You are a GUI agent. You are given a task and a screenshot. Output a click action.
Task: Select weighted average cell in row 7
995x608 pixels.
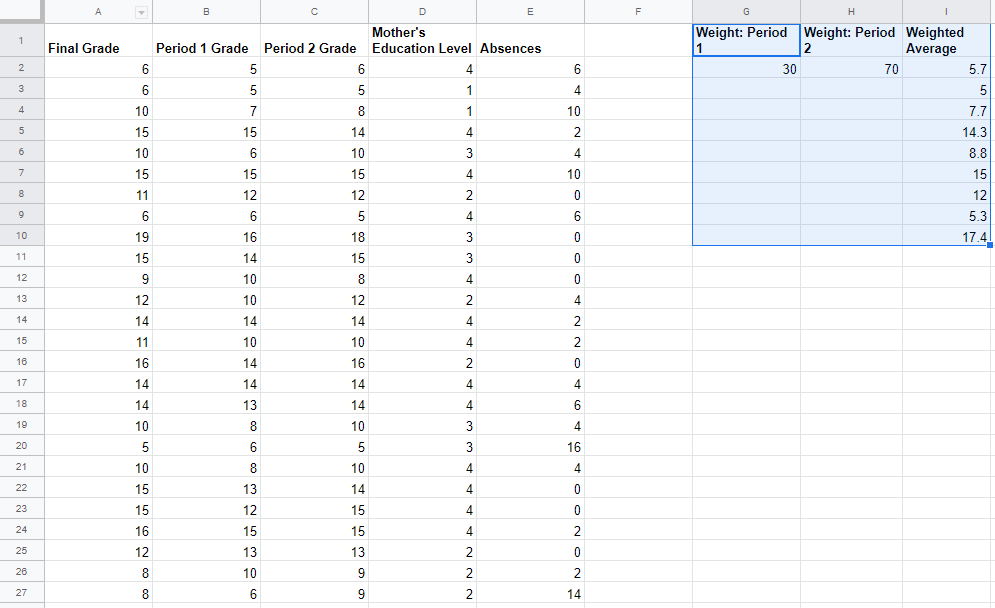point(946,173)
